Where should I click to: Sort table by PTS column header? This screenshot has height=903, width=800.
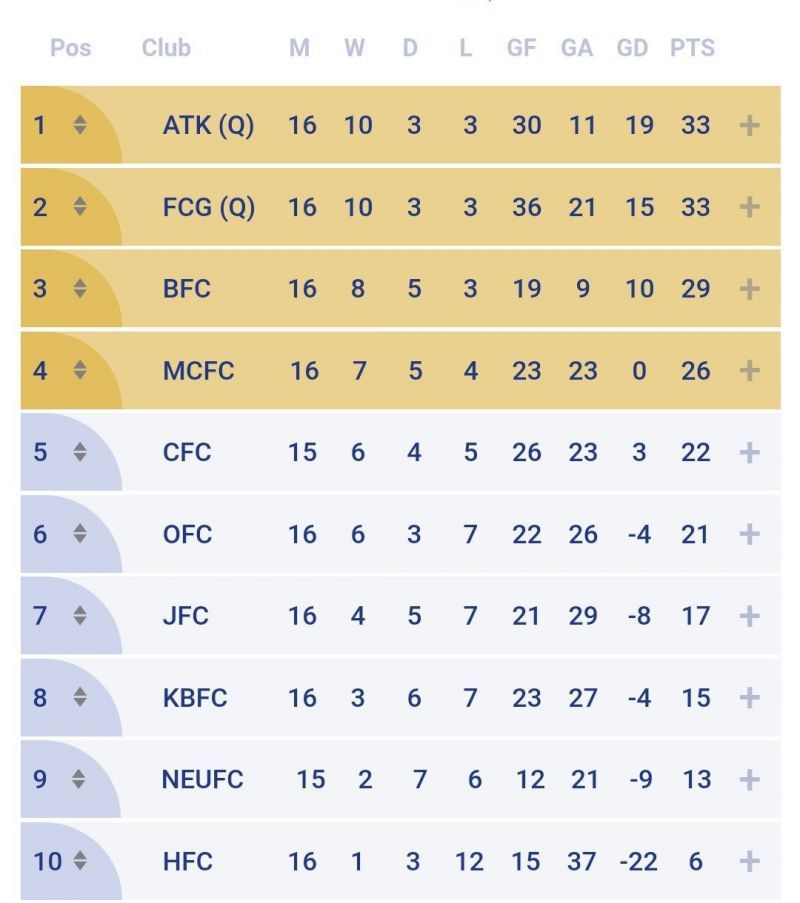[x=692, y=48]
